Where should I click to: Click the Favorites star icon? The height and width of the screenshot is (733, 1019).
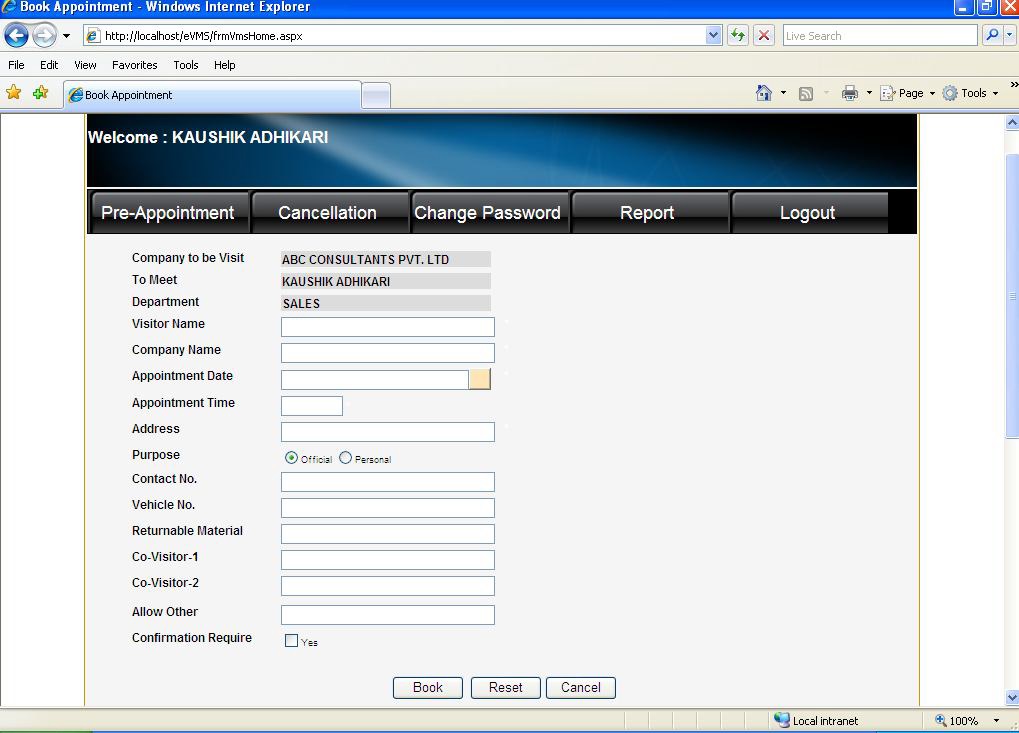pyautogui.click(x=14, y=93)
